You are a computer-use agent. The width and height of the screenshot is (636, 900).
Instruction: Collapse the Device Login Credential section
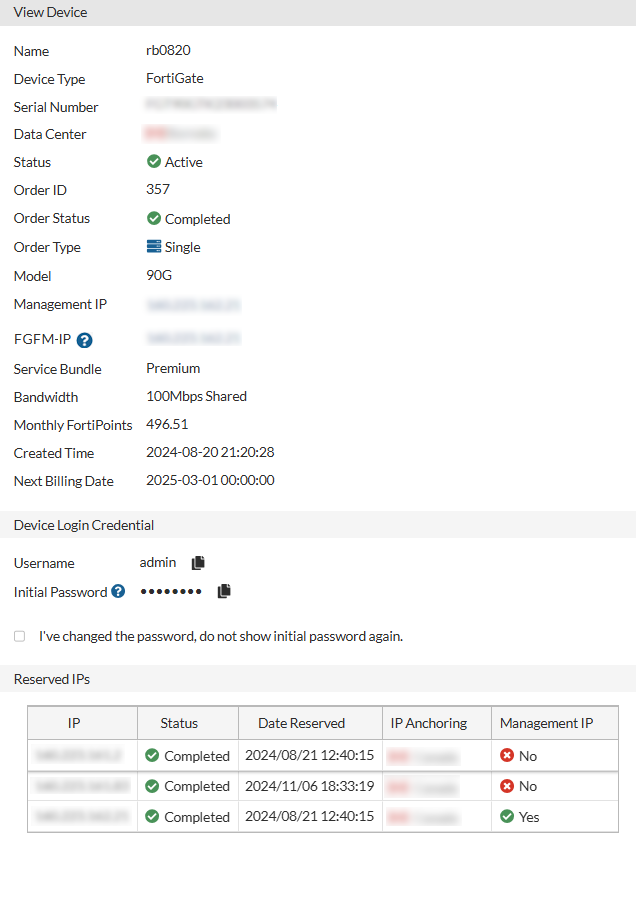point(84,524)
